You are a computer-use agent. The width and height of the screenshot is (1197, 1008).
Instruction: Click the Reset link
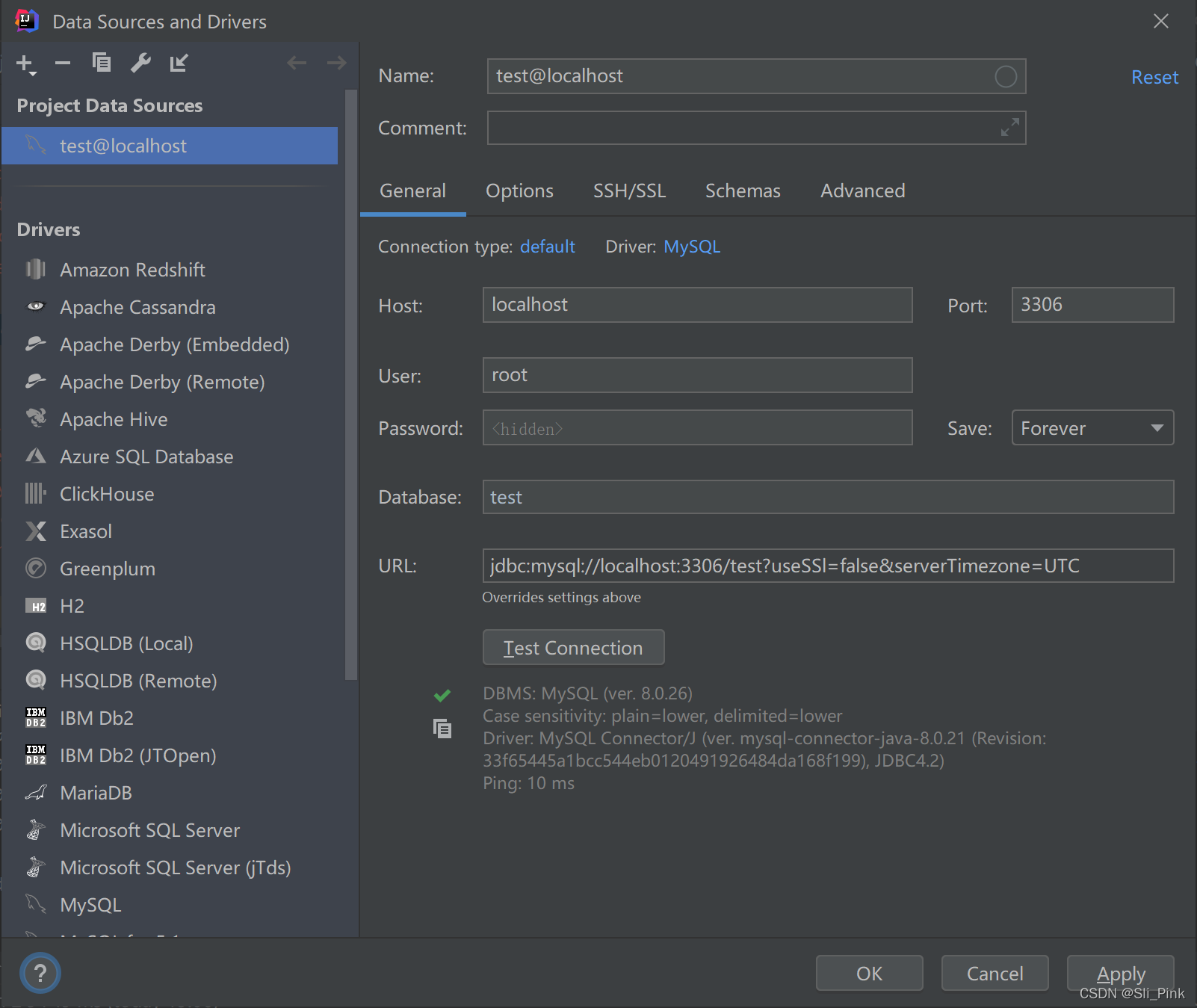1154,77
